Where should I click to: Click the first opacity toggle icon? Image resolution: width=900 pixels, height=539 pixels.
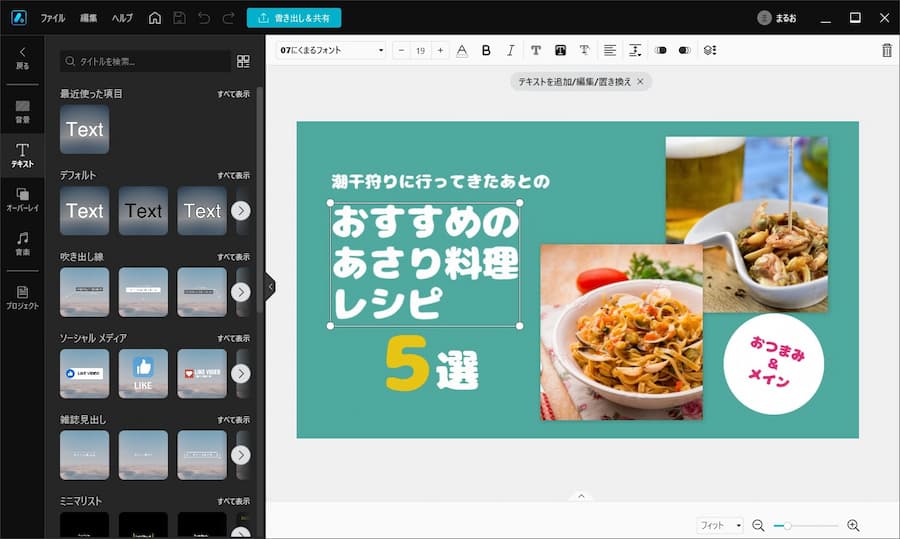point(661,51)
